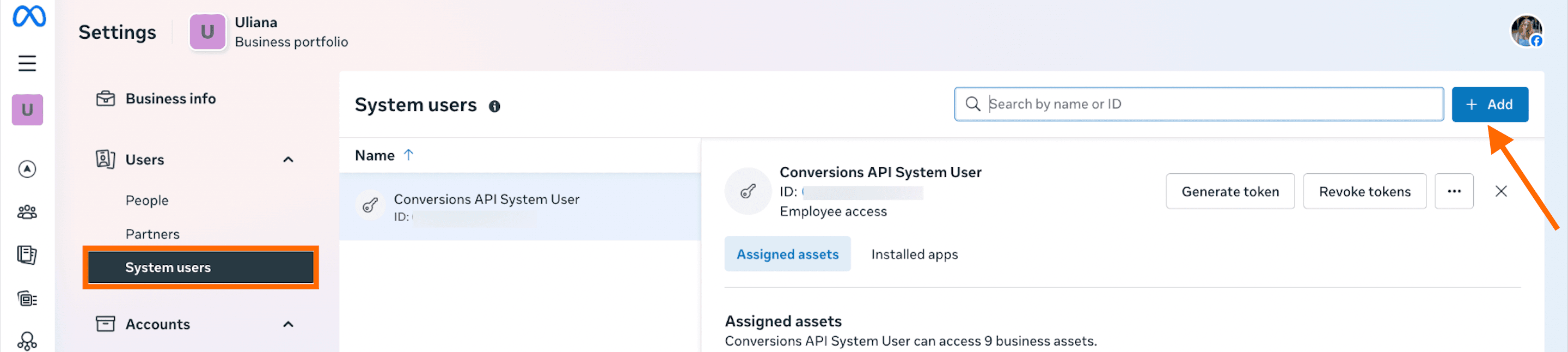Open the pages document icon in rail
The height and width of the screenshot is (352, 1568).
27,254
